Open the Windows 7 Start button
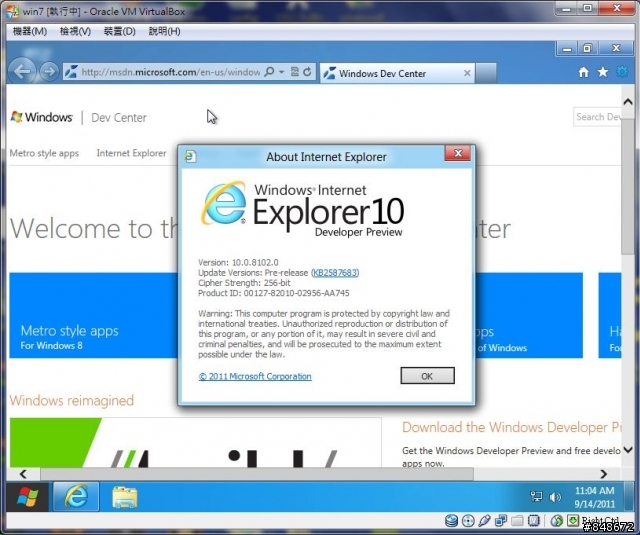 point(28,496)
